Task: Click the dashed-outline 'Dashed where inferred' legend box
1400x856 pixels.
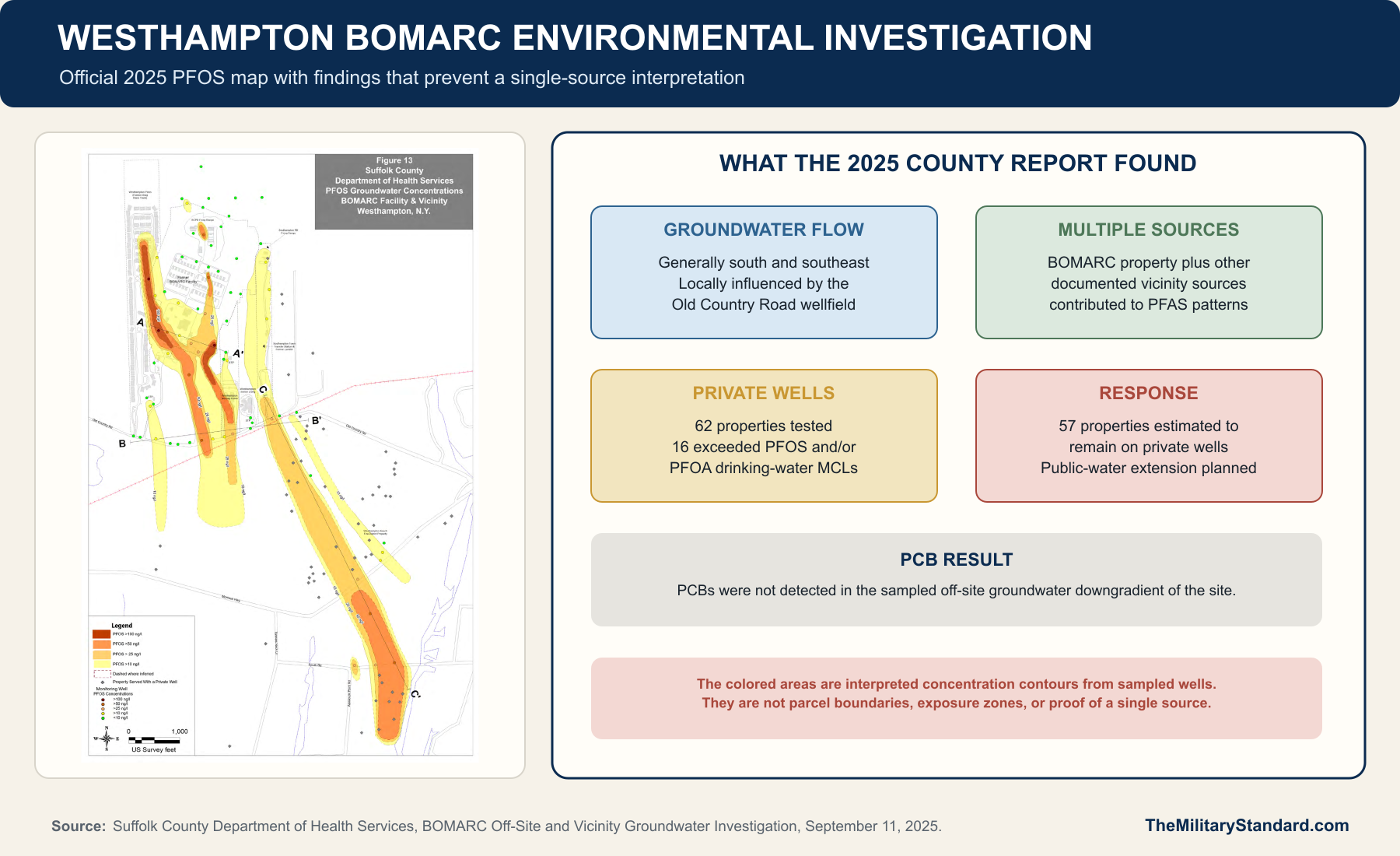Action: (102, 674)
